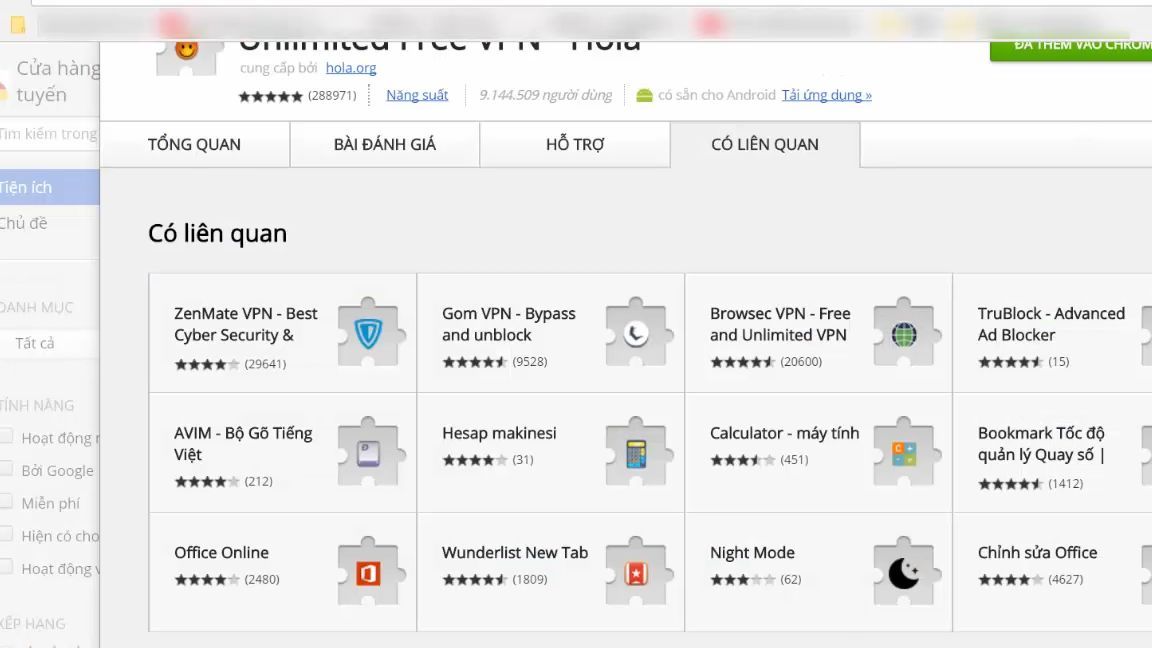
Task: Tick the Hiện có cho checkbox
Action: [x=6, y=534]
